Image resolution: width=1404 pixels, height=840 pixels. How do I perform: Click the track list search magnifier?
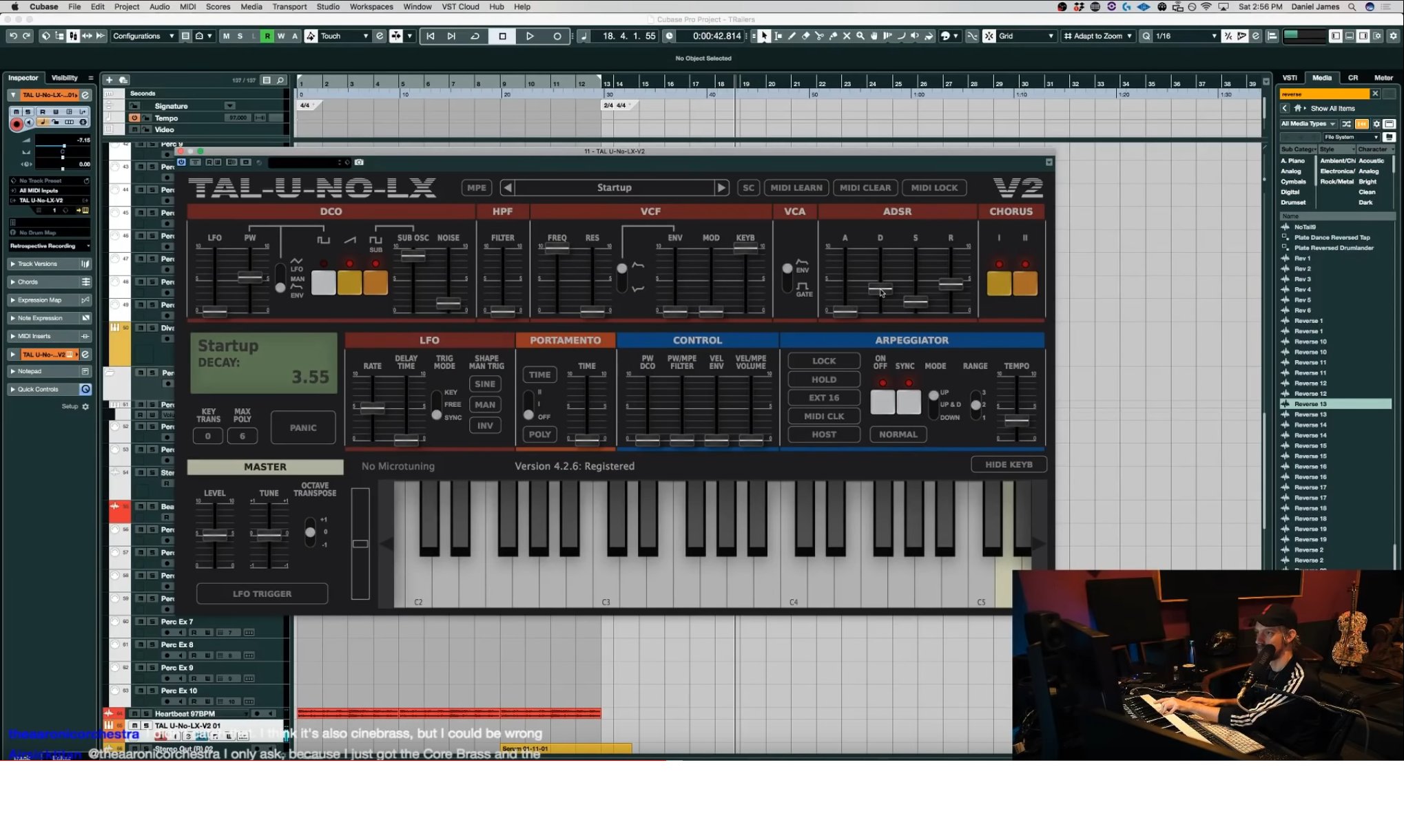pyautogui.click(x=280, y=81)
